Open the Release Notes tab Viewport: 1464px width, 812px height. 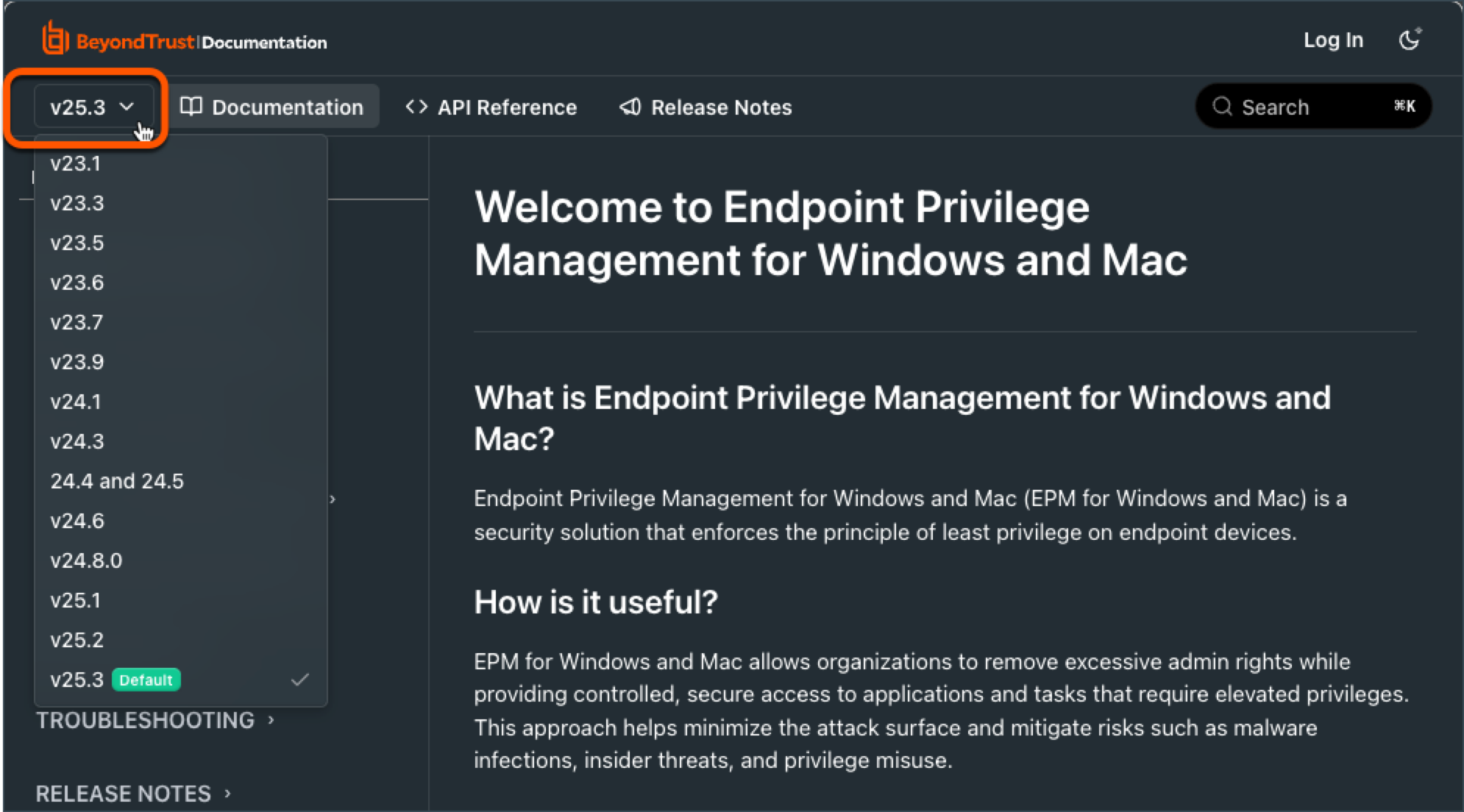click(706, 107)
